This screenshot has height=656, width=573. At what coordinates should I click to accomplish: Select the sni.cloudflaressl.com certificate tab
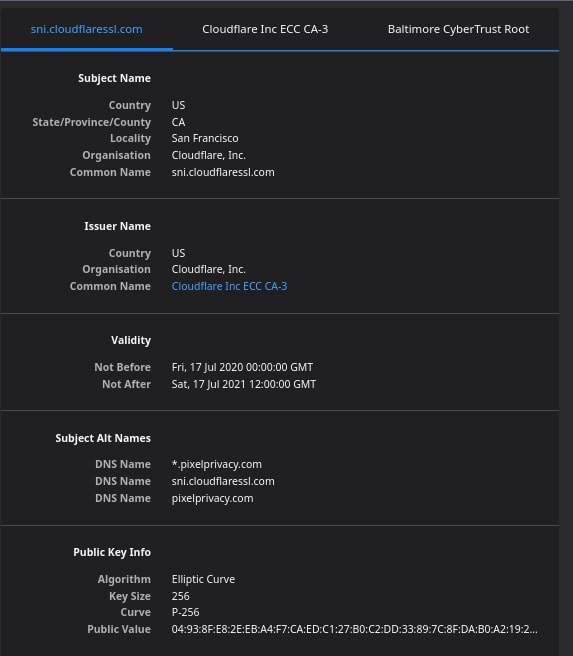click(x=87, y=29)
